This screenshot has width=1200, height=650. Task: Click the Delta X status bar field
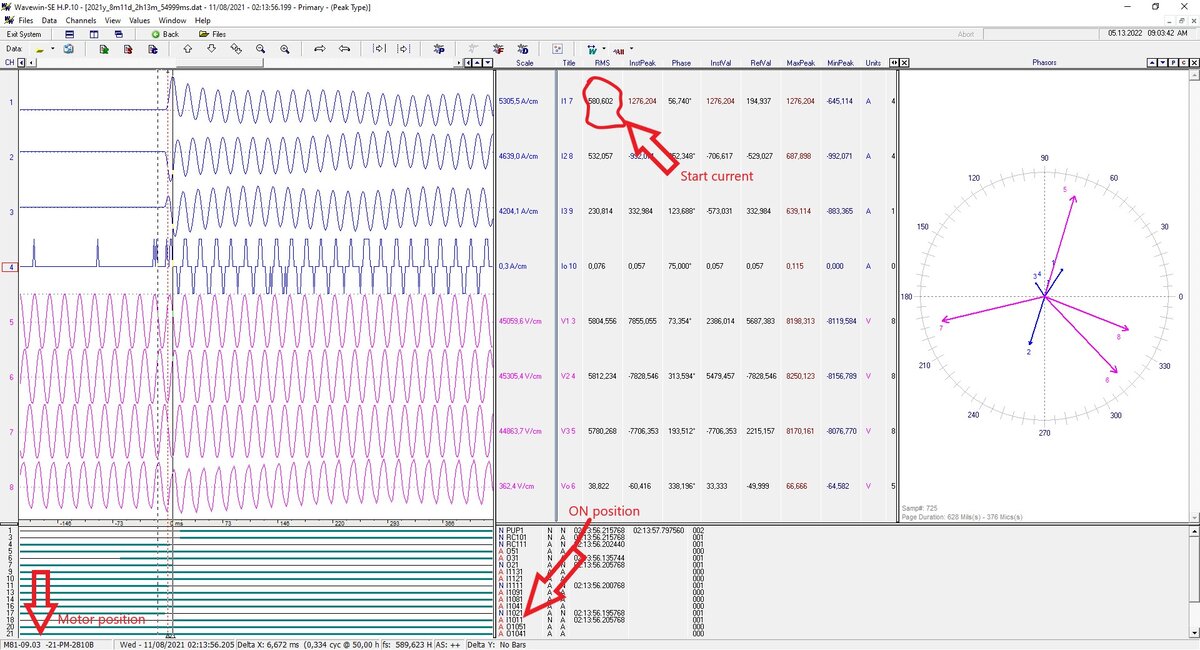tap(306, 645)
